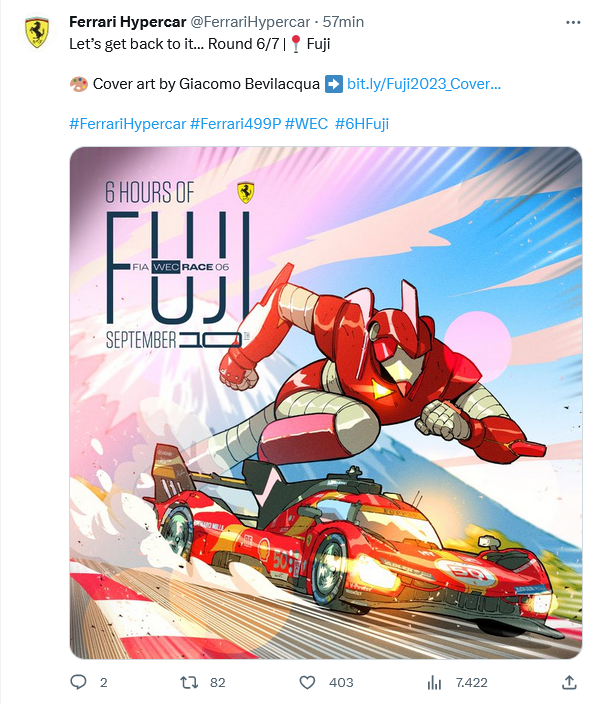Viewport: 598px width, 704px height.
Task: Open the 57min timestamp link
Action: (343, 22)
